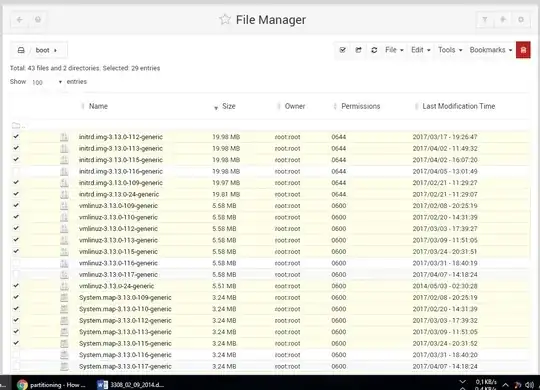Sort by Permissions column

[361, 106]
